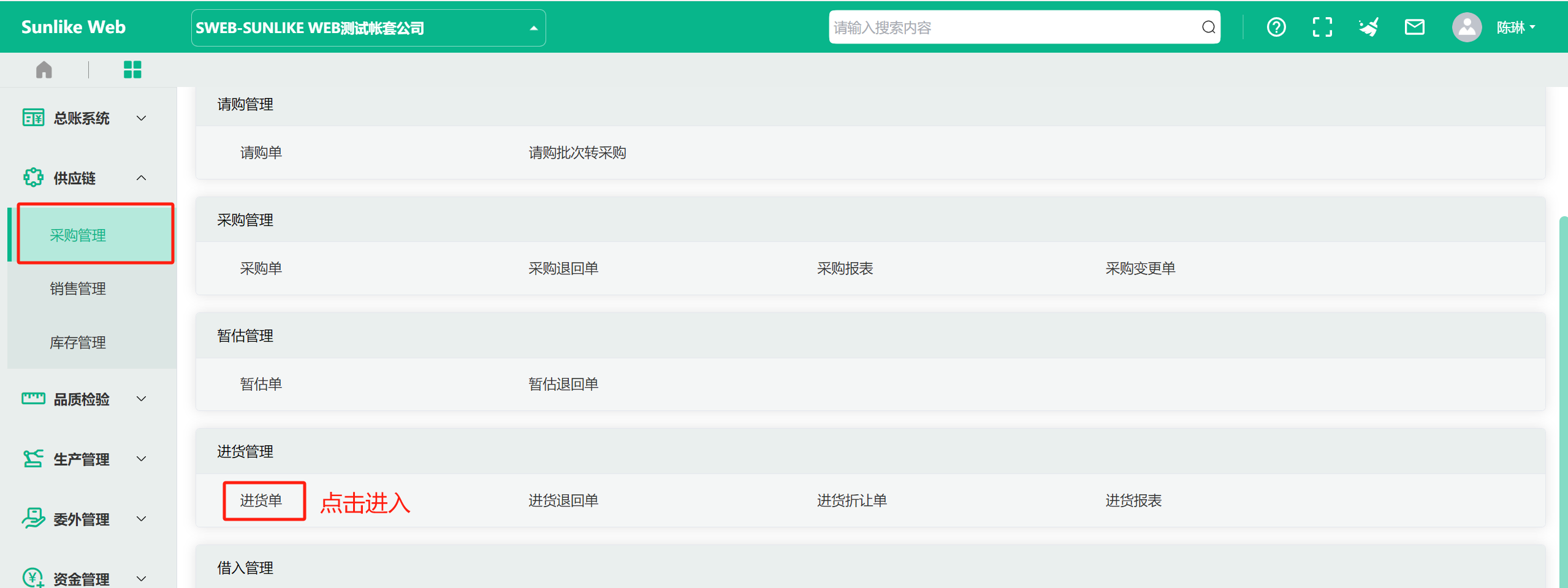This screenshot has width=1568, height=588.
Task: Open the 暂估退回单 link
Action: [x=563, y=384]
